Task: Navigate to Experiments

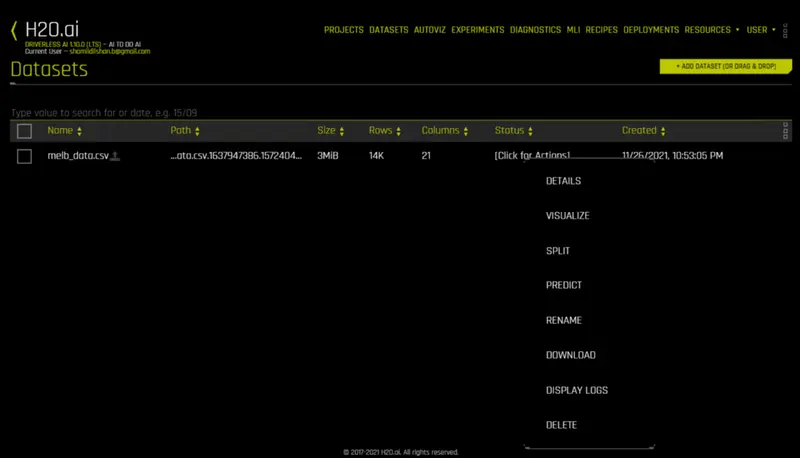Action: click(478, 30)
